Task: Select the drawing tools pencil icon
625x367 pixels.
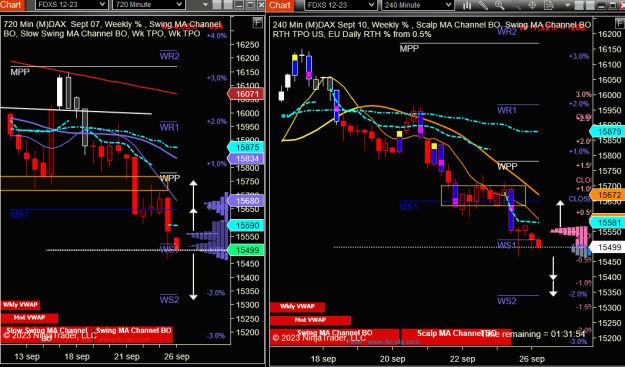Action: pos(483,5)
